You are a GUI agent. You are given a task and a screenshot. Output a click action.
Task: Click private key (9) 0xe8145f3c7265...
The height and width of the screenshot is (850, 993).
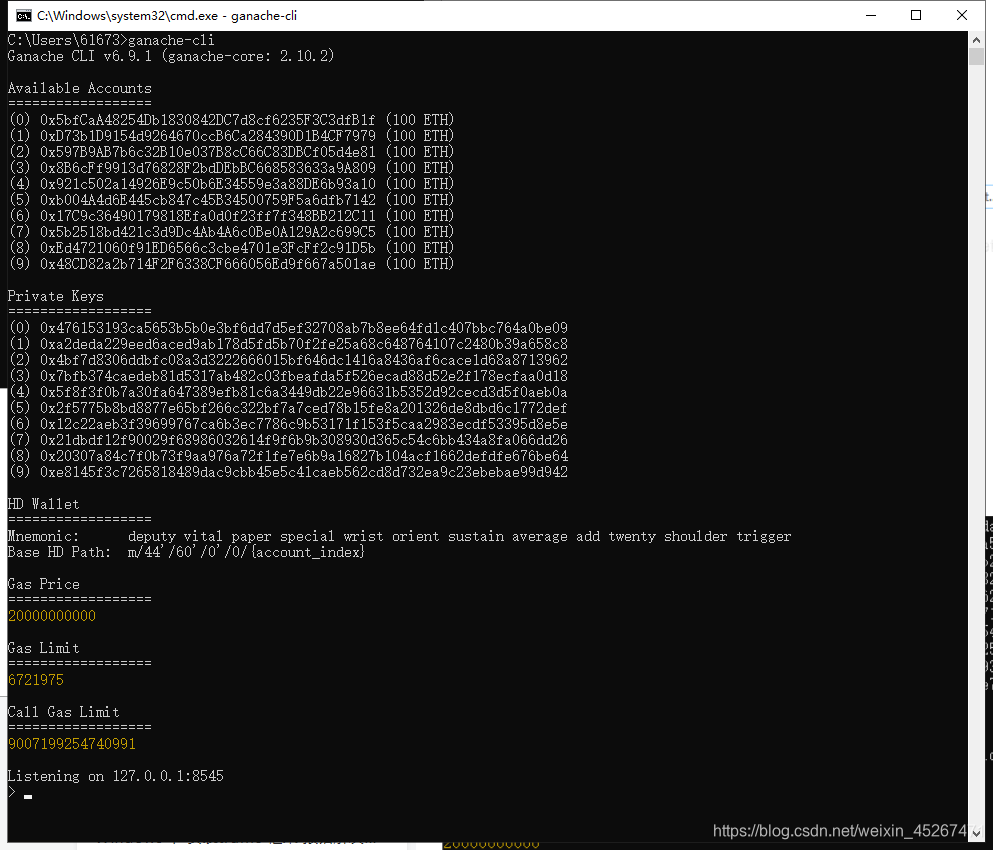click(304, 472)
